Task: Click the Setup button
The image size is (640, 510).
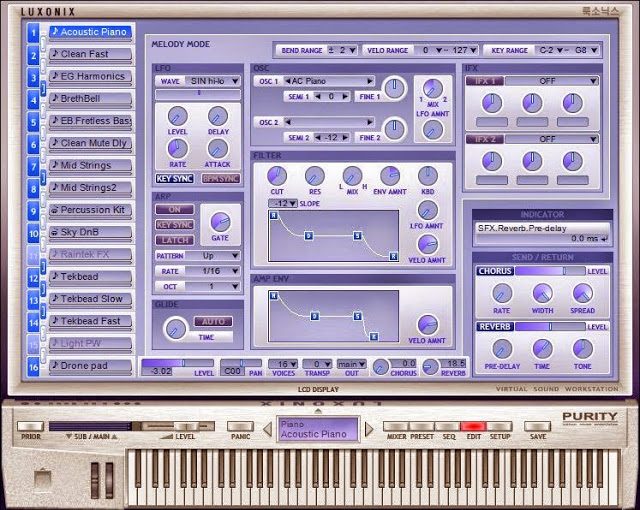Action: pyautogui.click(x=499, y=426)
